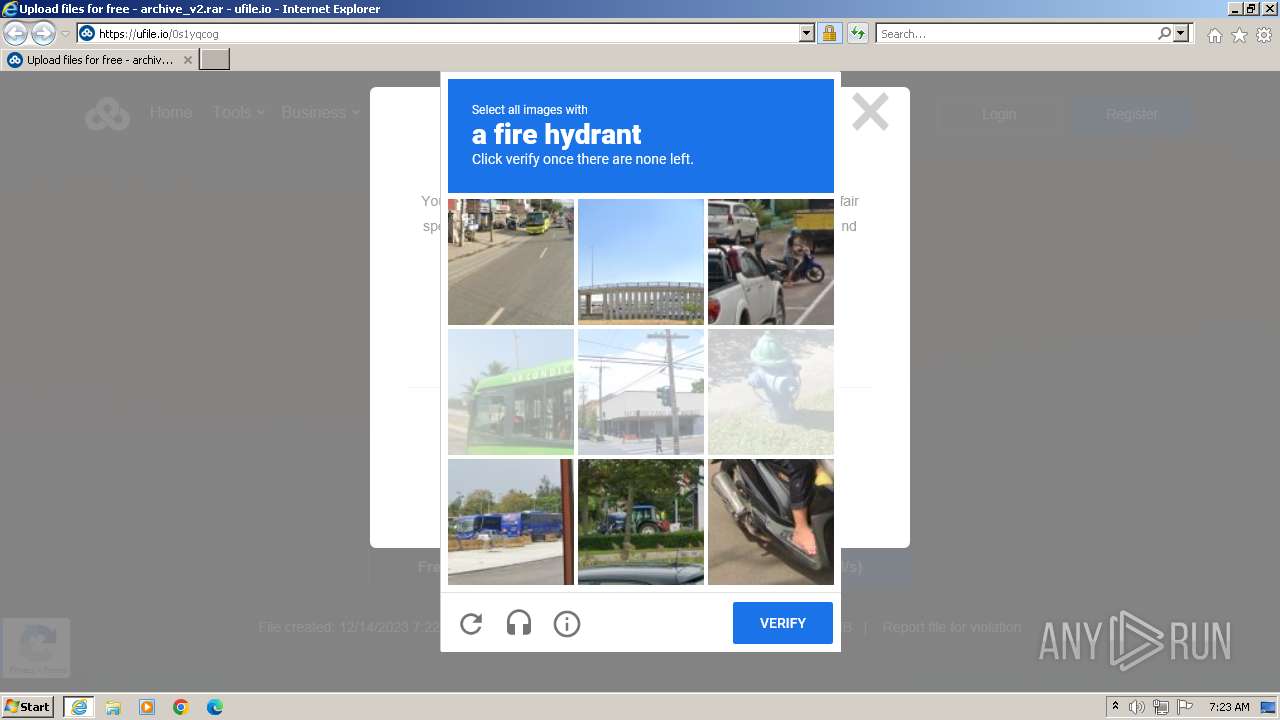Open File Explorer from the taskbar

(x=113, y=707)
